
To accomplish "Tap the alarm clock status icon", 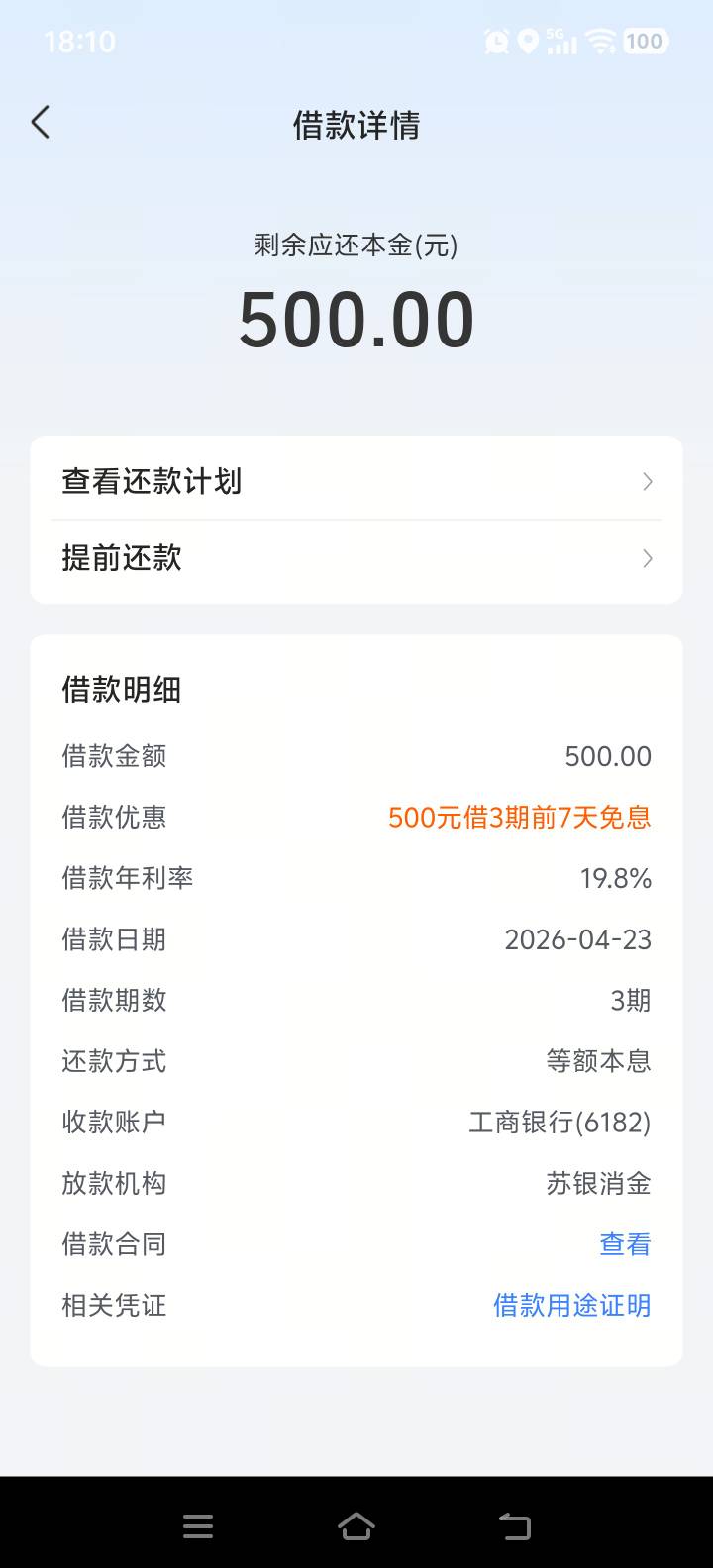I will [x=496, y=41].
